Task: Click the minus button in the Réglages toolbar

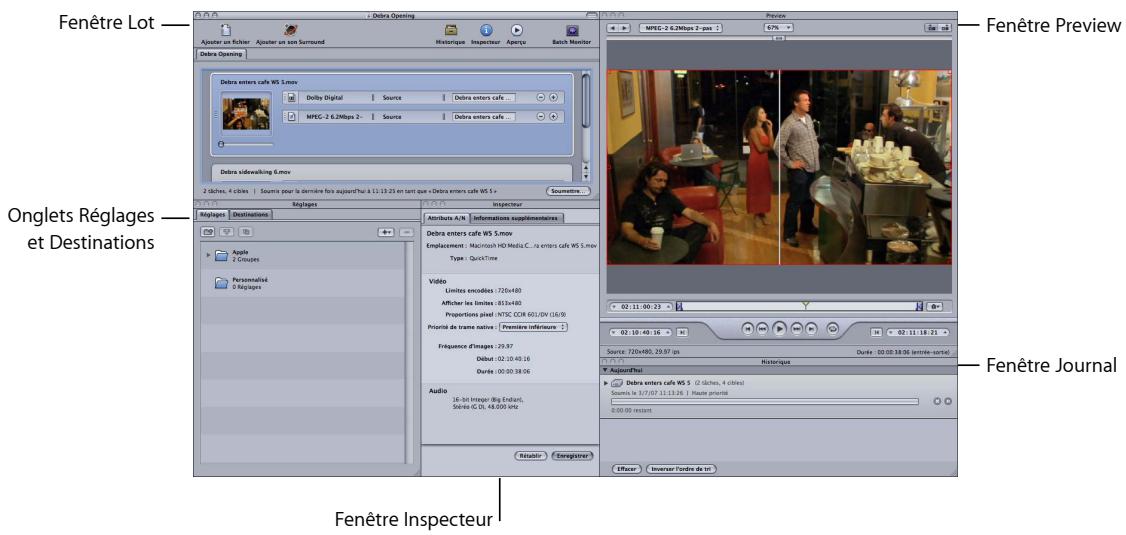Action: point(406,233)
